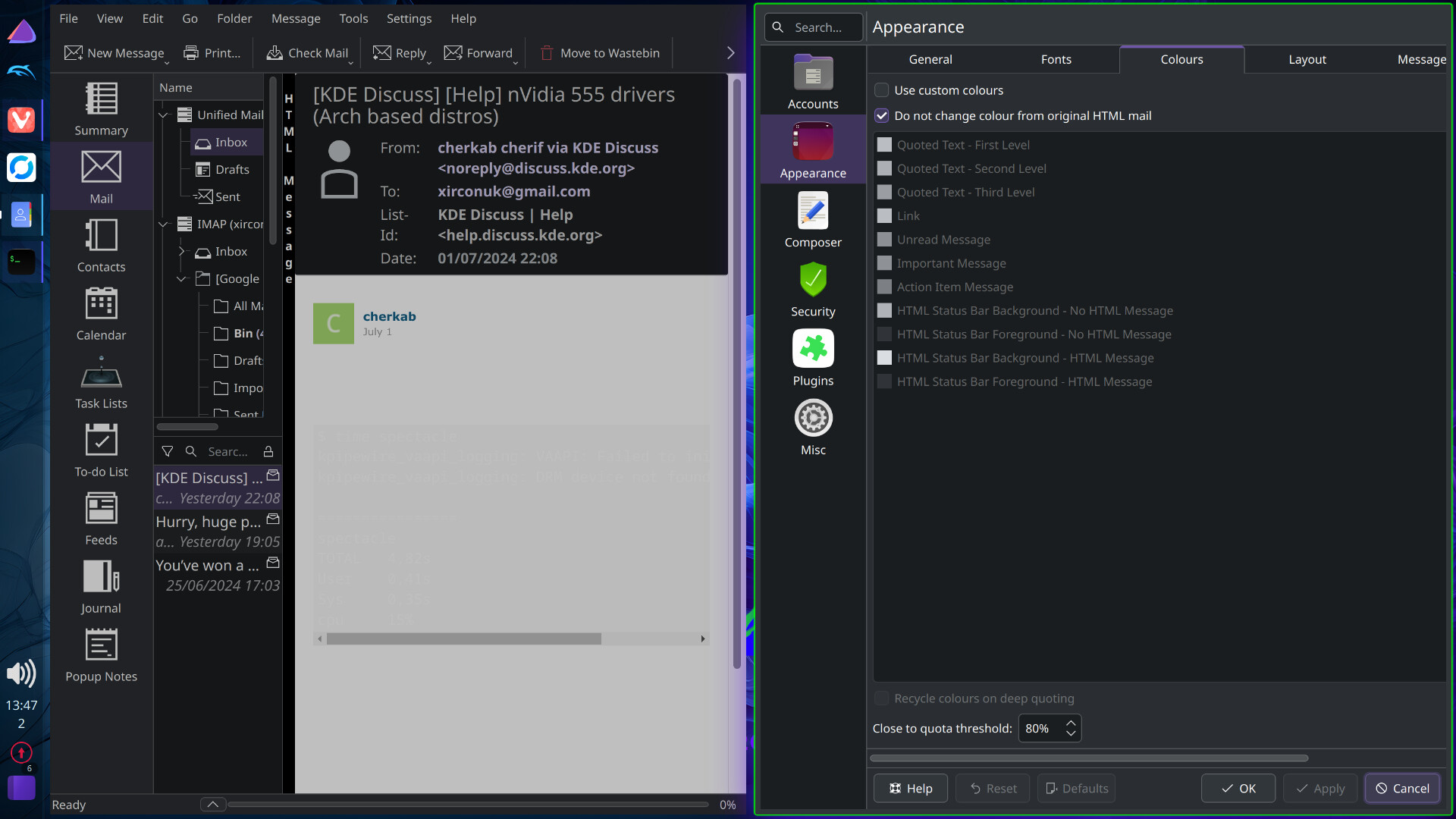Click the Reply toolbar button
Screen dimensions: 1456x819
click(400, 53)
